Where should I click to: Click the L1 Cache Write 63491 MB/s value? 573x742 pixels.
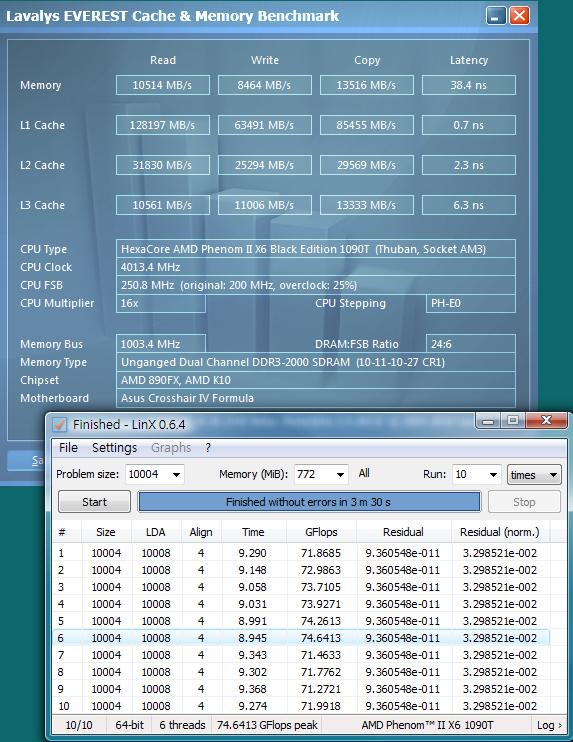[x=264, y=125]
